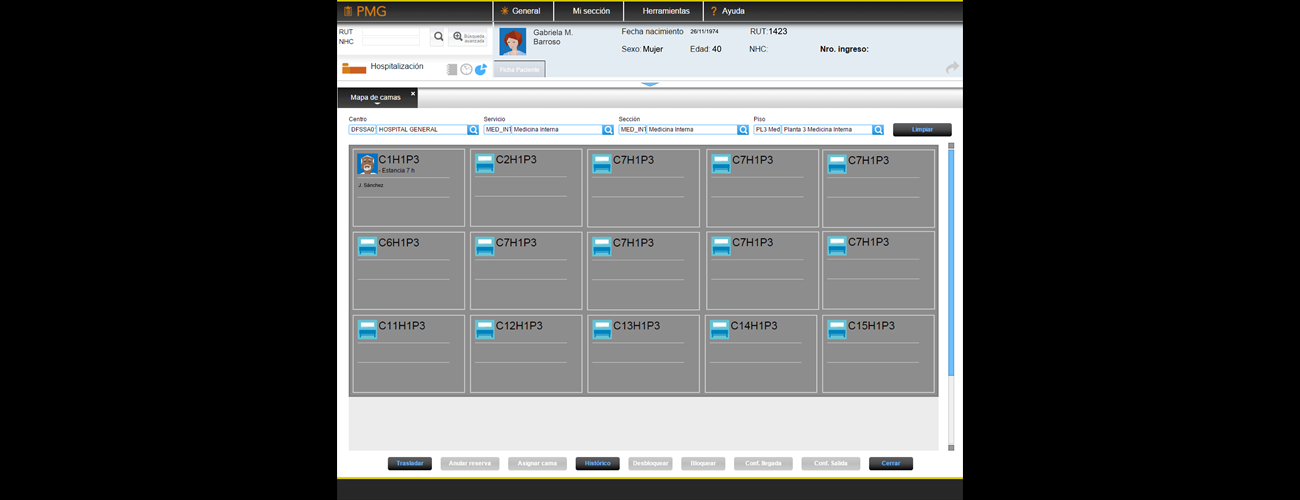Image resolution: width=1300 pixels, height=500 pixels.
Task: Choose the bed icon for C15H1P3
Action: pyautogui.click(x=837, y=330)
